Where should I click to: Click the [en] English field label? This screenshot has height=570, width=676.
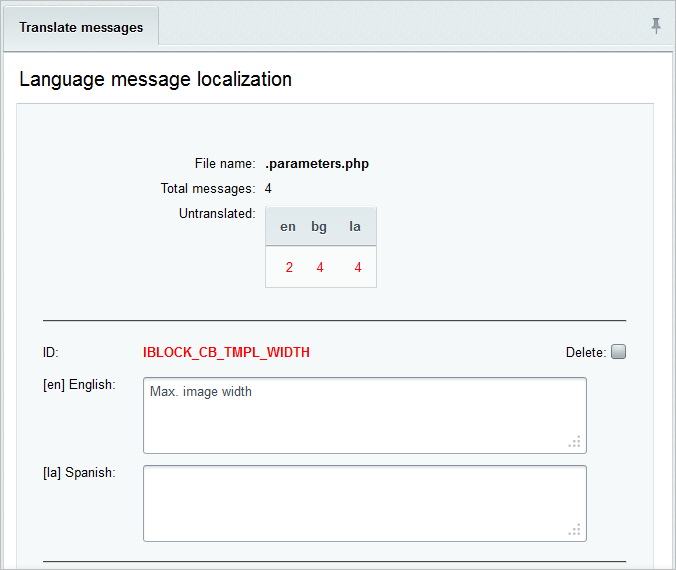point(79,385)
